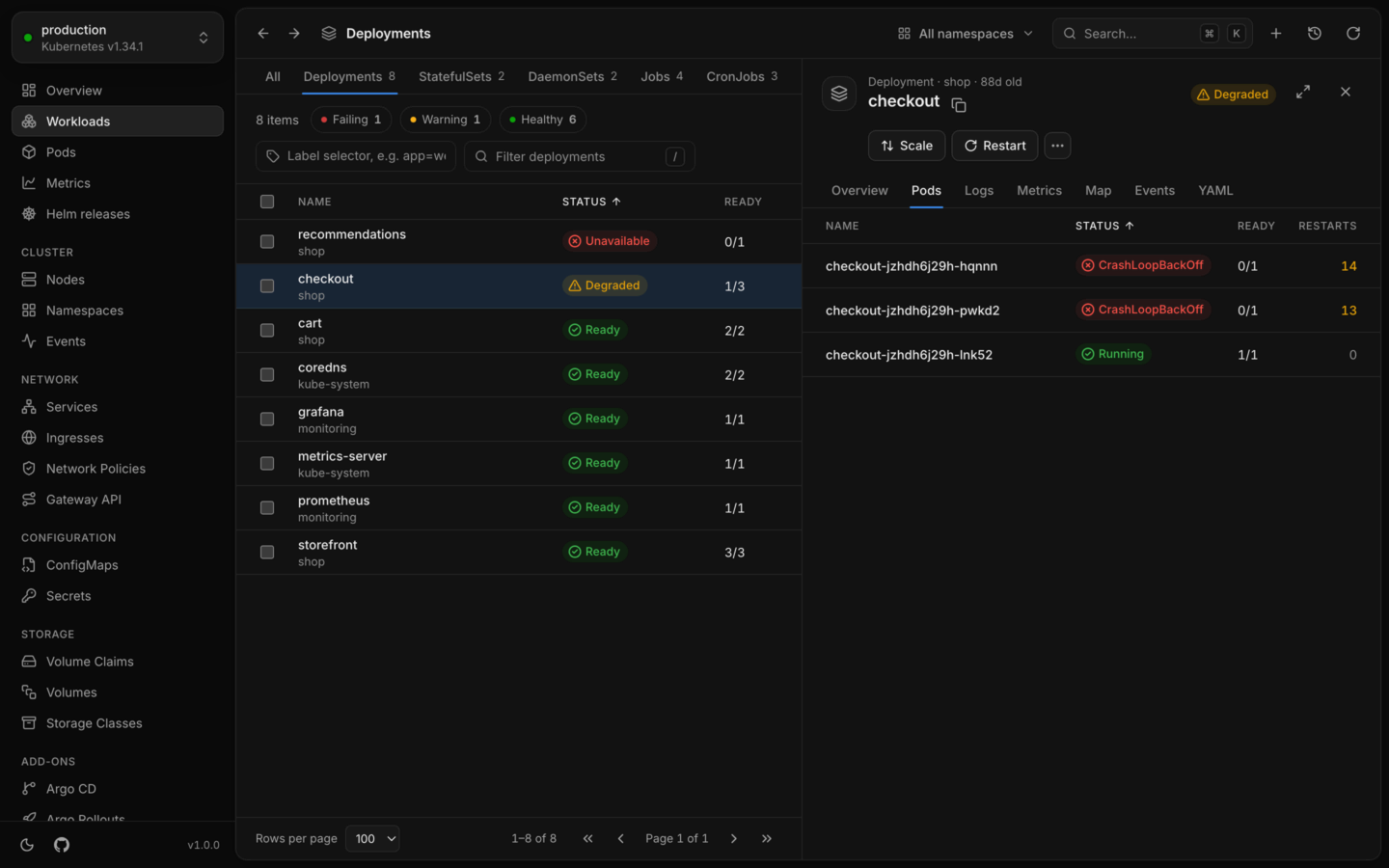The image size is (1389, 868).
Task: Copy the checkout deployment name
Action: tap(959, 105)
